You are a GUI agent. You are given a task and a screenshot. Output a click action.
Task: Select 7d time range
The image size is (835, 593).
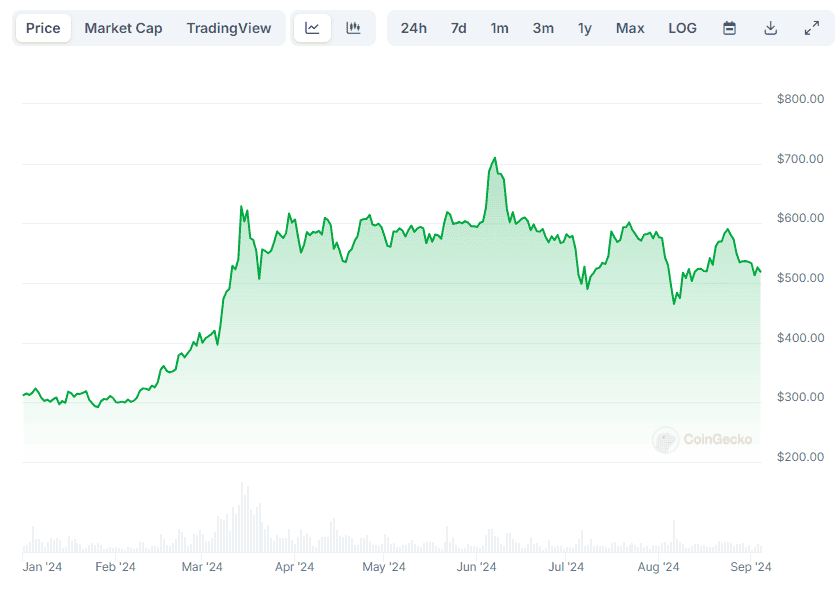(x=458, y=28)
